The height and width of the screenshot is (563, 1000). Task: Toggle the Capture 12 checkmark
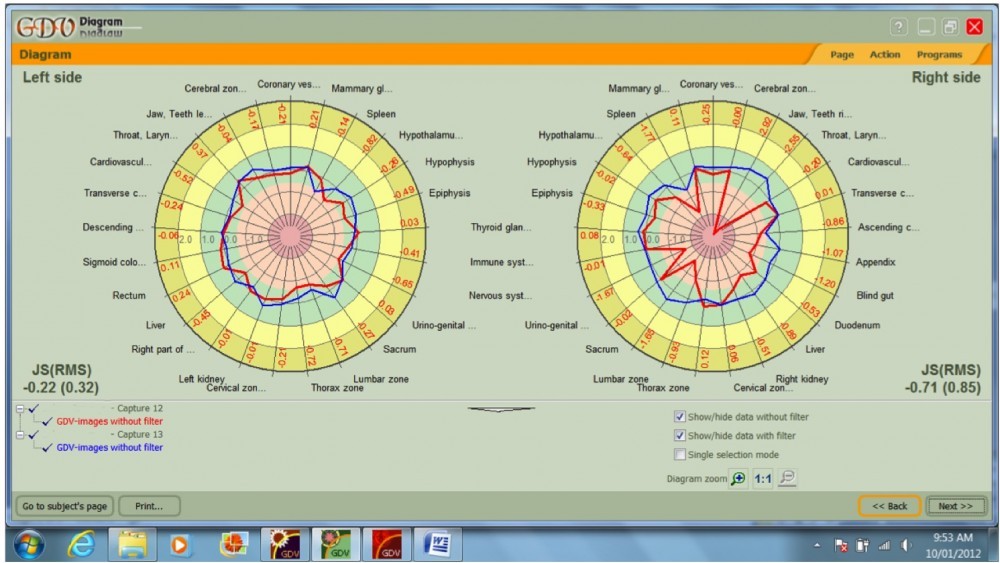(x=34, y=408)
